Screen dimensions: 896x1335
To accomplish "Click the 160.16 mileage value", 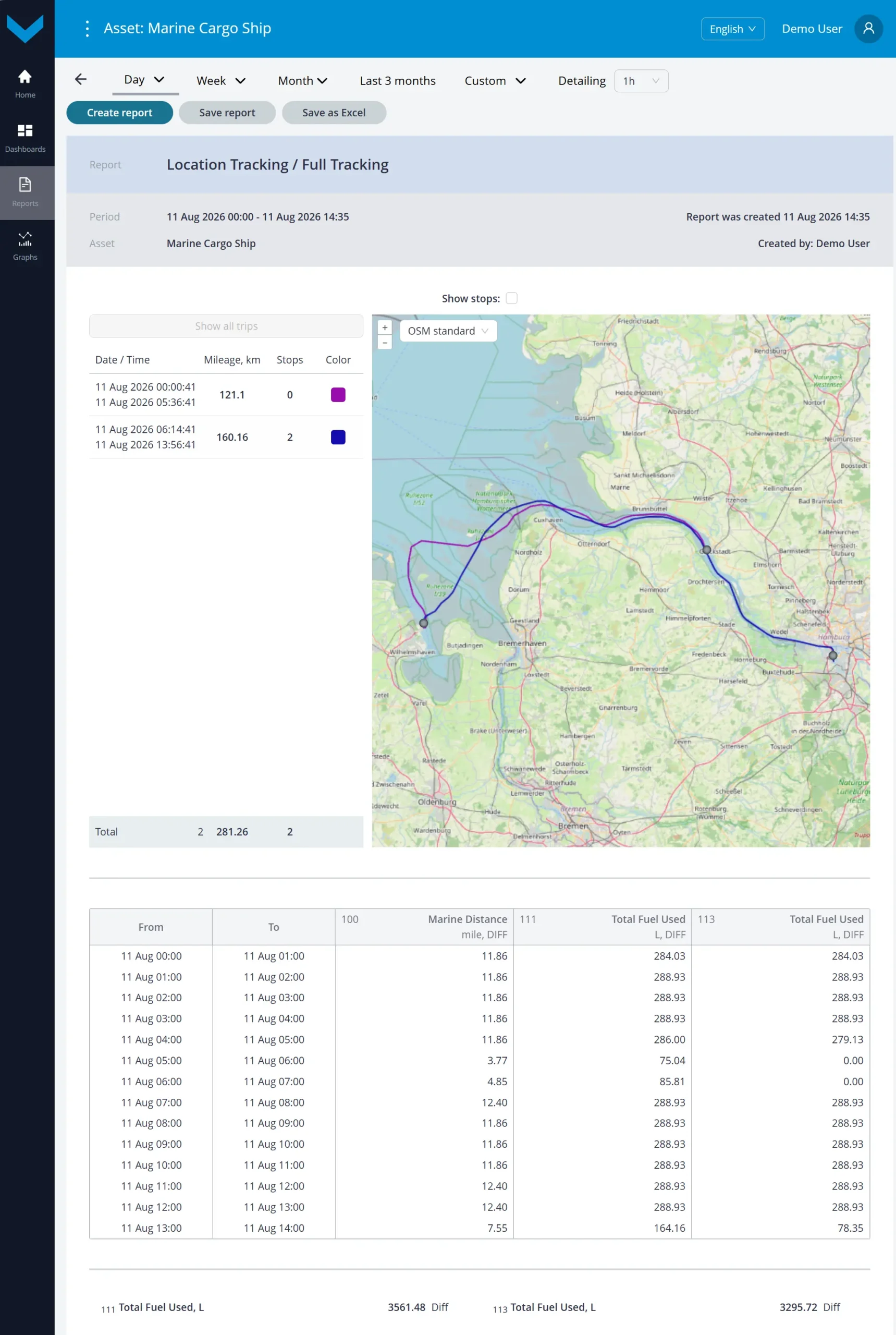I will tap(231, 437).
